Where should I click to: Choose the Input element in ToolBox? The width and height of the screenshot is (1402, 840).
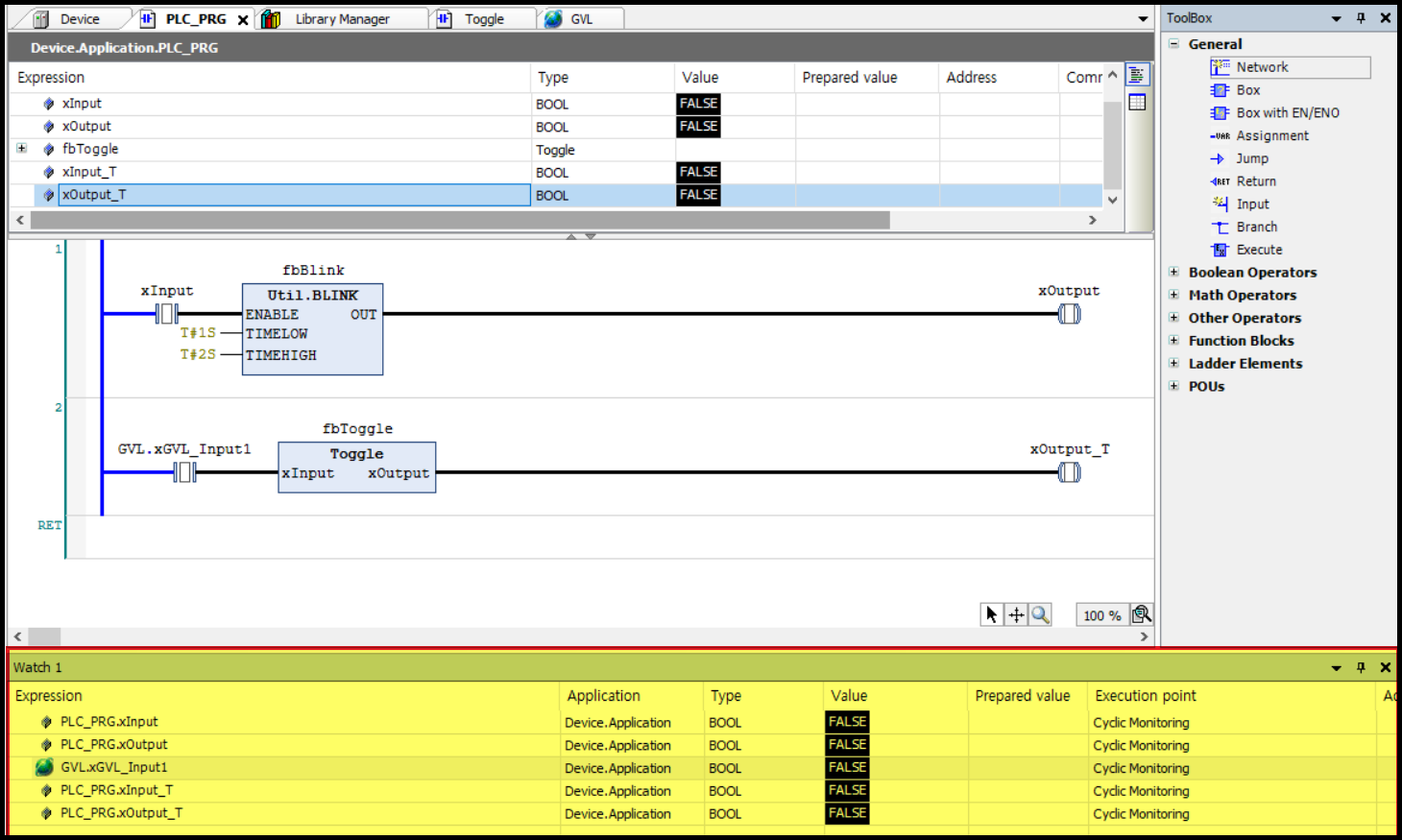click(x=1240, y=204)
